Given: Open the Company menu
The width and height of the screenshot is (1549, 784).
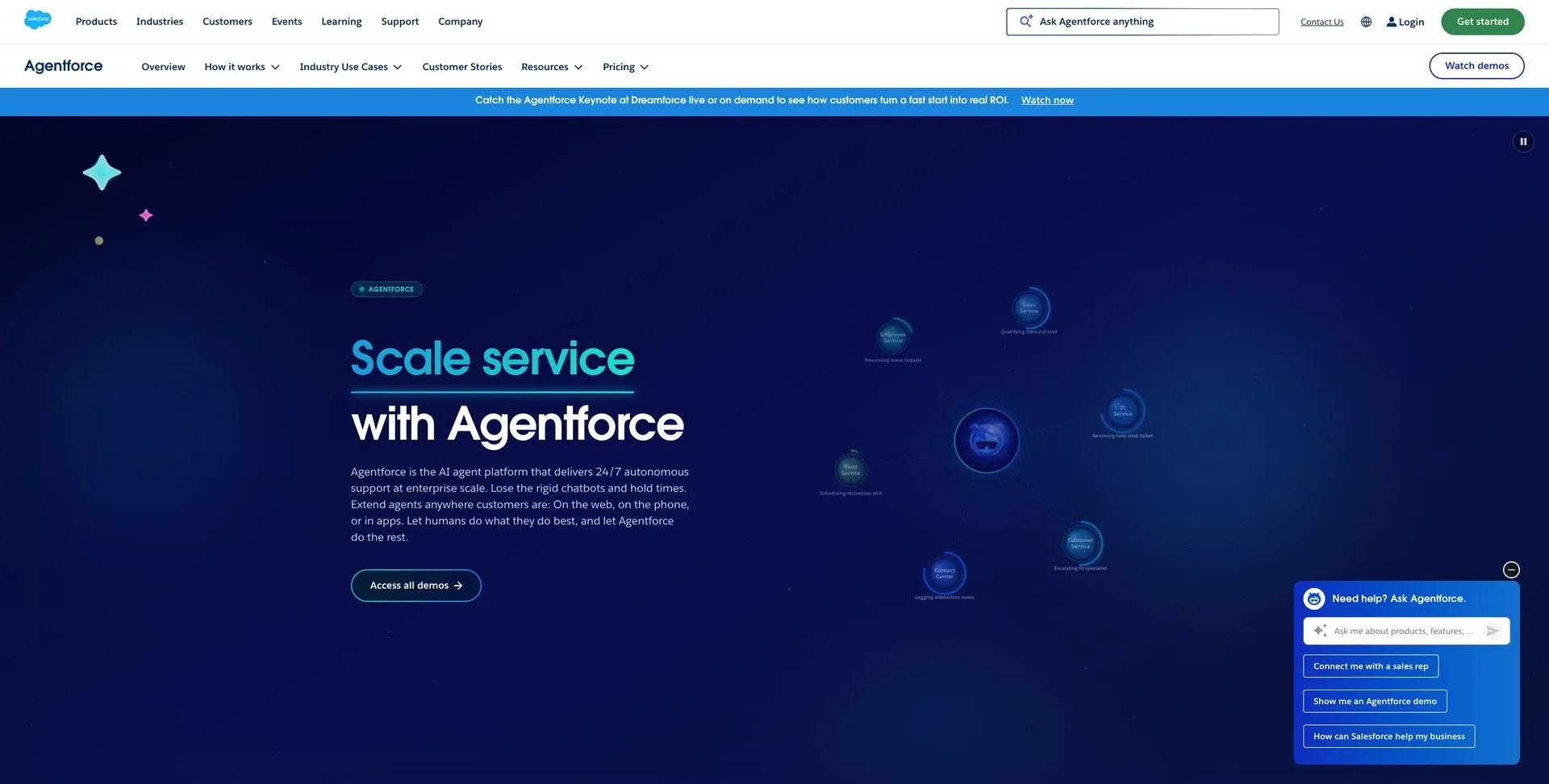Looking at the screenshot, I should coord(461,22).
